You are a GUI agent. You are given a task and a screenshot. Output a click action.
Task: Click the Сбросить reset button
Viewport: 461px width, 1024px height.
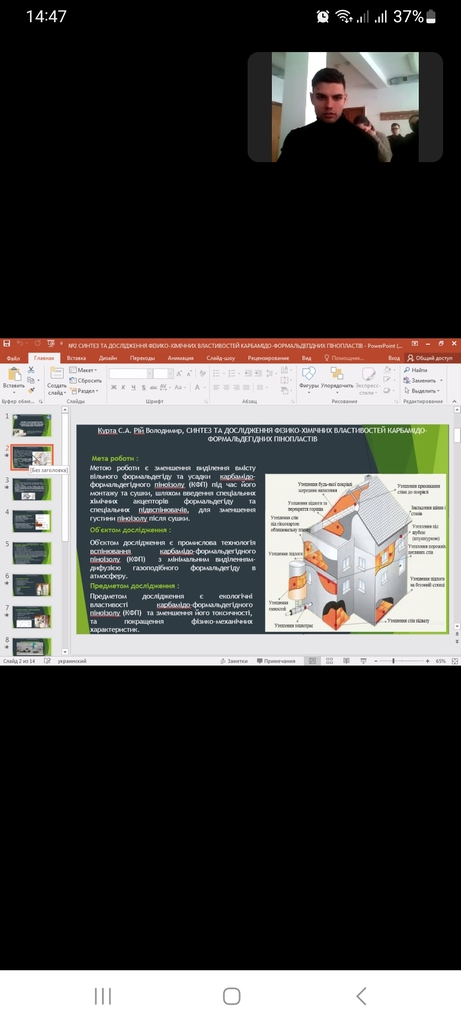coord(85,380)
